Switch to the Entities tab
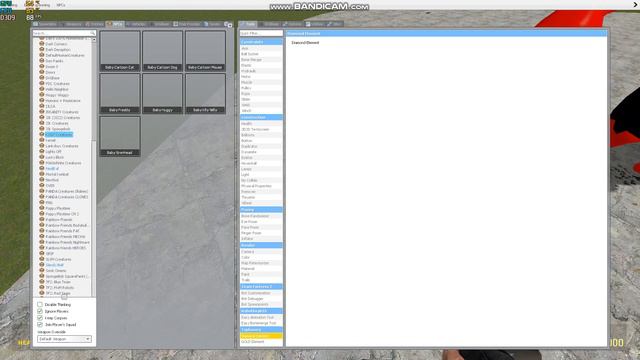The height and width of the screenshot is (360, 640). (x=94, y=24)
